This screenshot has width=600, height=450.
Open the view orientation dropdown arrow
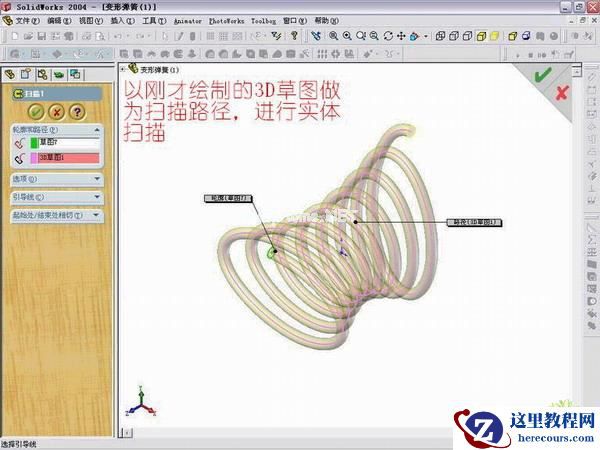426,36
